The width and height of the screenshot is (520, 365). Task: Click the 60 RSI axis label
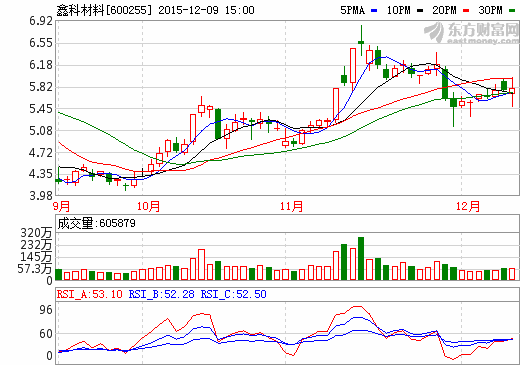[x=46, y=334]
